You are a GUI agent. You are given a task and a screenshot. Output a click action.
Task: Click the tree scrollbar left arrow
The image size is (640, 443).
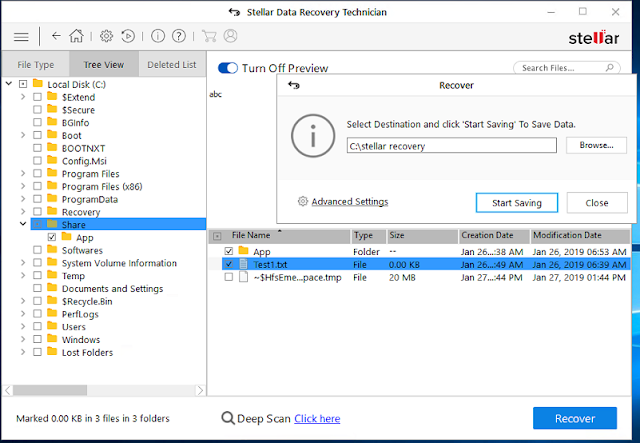(8, 390)
